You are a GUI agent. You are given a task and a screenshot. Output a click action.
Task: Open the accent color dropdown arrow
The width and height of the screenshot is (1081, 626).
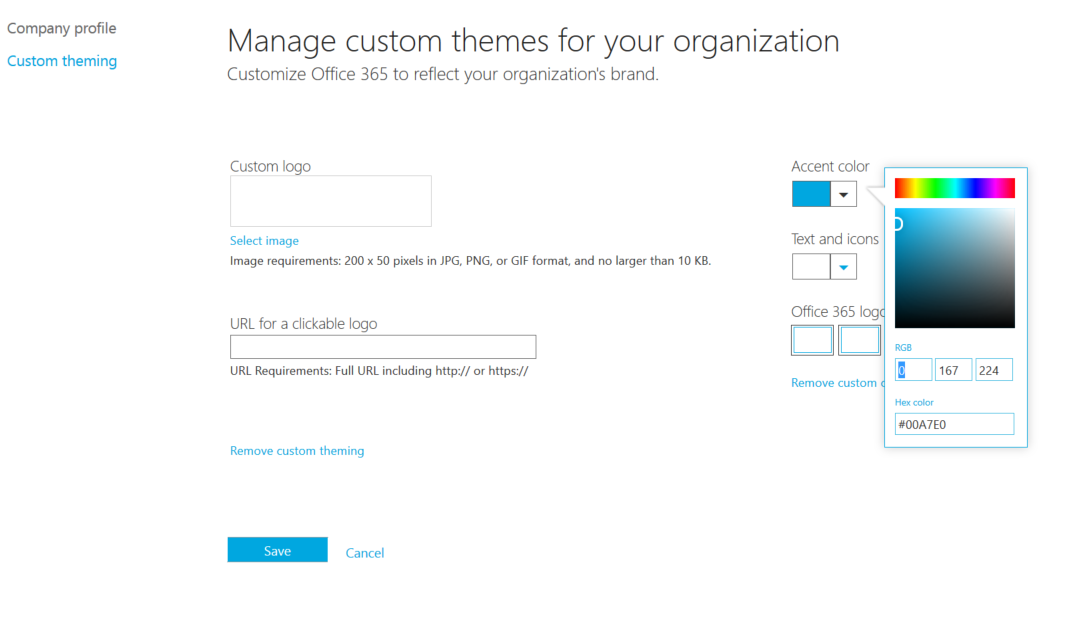[x=843, y=193]
